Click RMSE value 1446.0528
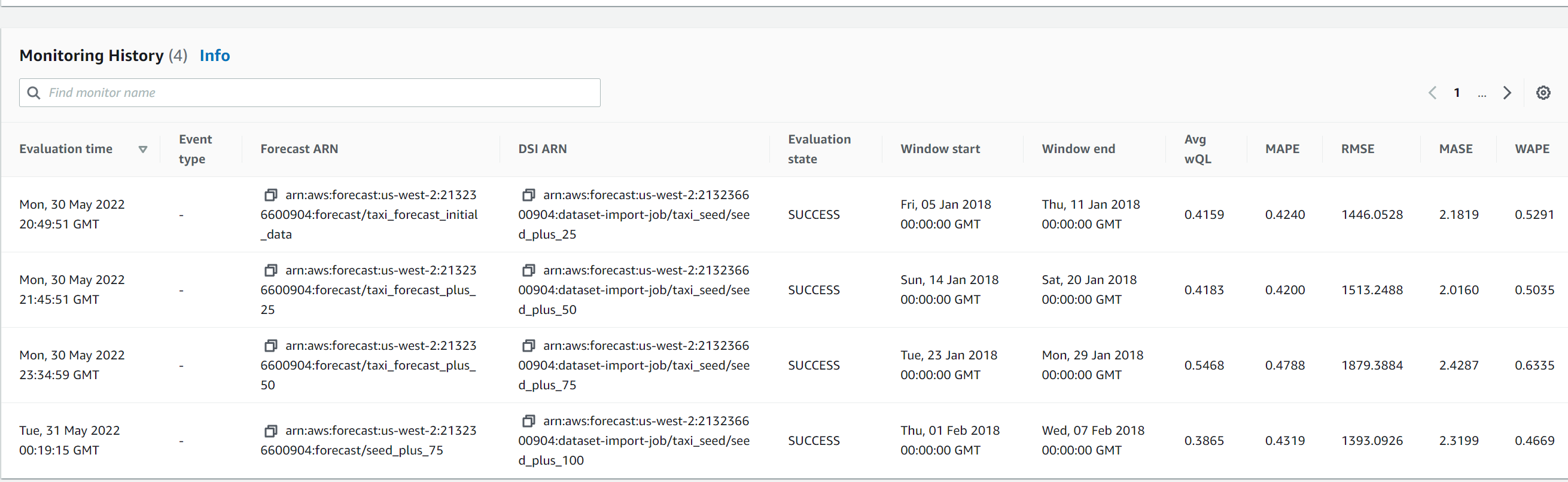 [x=1372, y=215]
